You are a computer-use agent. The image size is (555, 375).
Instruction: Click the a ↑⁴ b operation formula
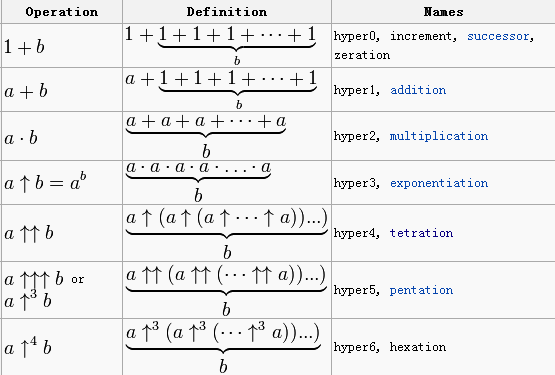(x=28, y=347)
